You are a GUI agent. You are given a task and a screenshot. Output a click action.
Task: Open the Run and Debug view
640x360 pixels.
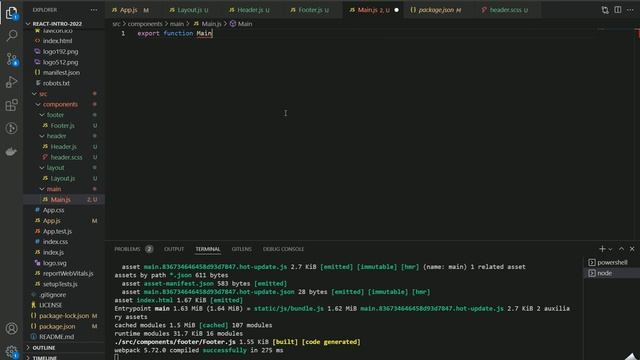point(11,82)
